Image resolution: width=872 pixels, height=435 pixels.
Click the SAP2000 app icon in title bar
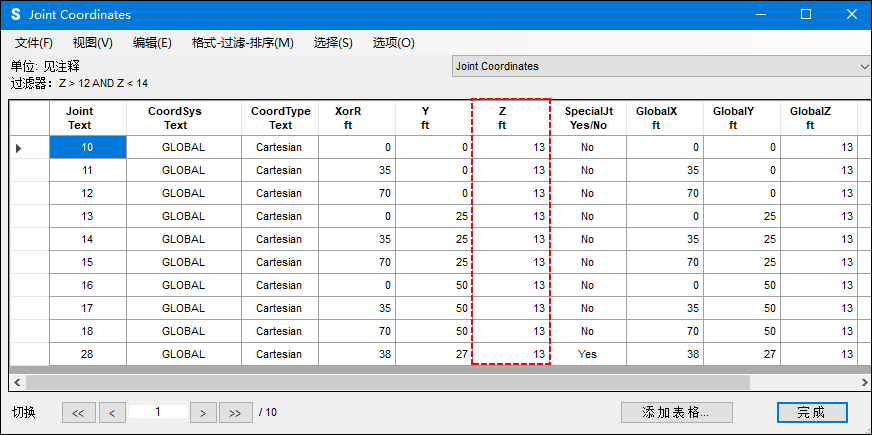click(15, 15)
